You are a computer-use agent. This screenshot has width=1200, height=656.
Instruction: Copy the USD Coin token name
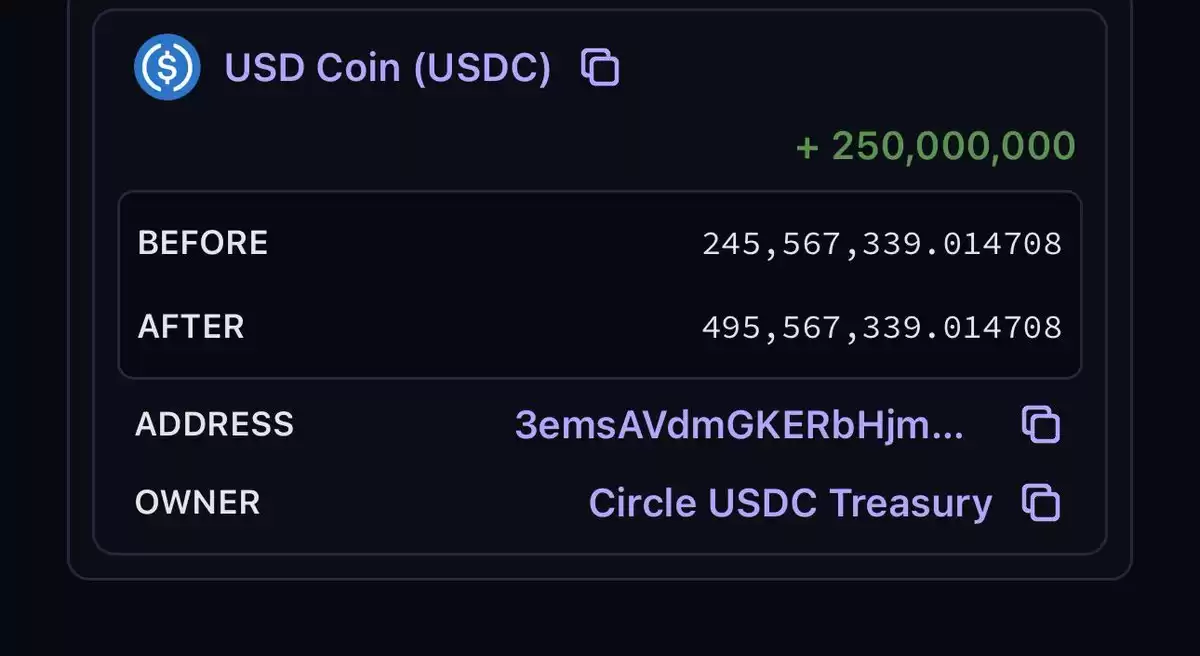click(x=600, y=68)
